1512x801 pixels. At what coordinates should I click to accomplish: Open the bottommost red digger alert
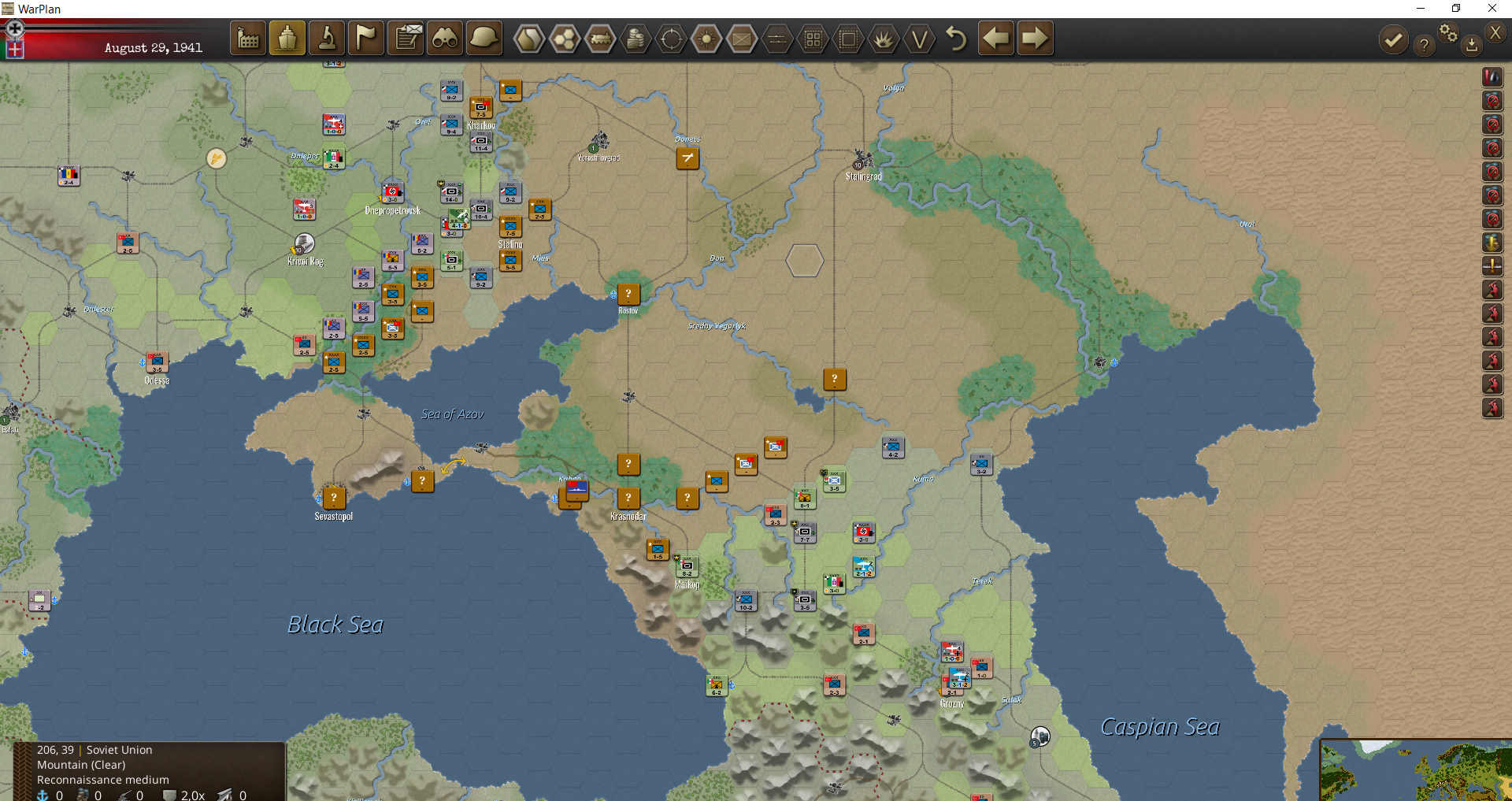1492,408
